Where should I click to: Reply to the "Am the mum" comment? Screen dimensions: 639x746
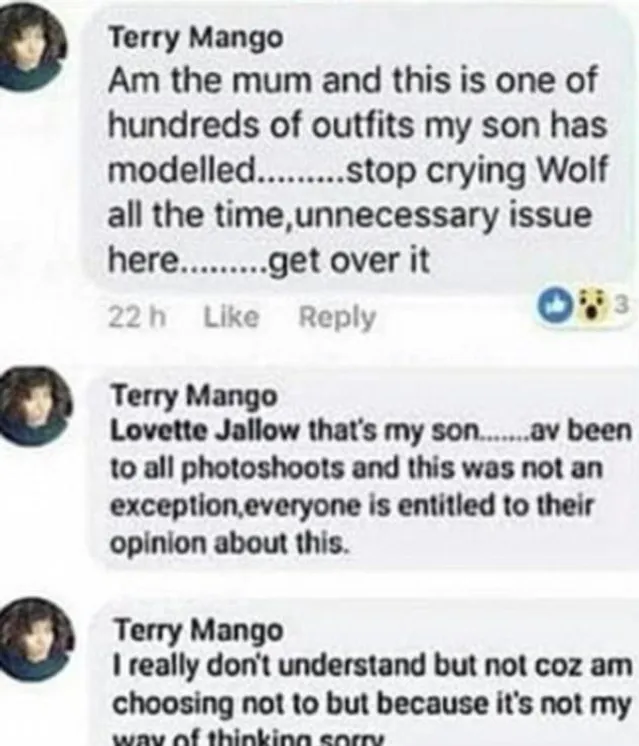pos(337,318)
